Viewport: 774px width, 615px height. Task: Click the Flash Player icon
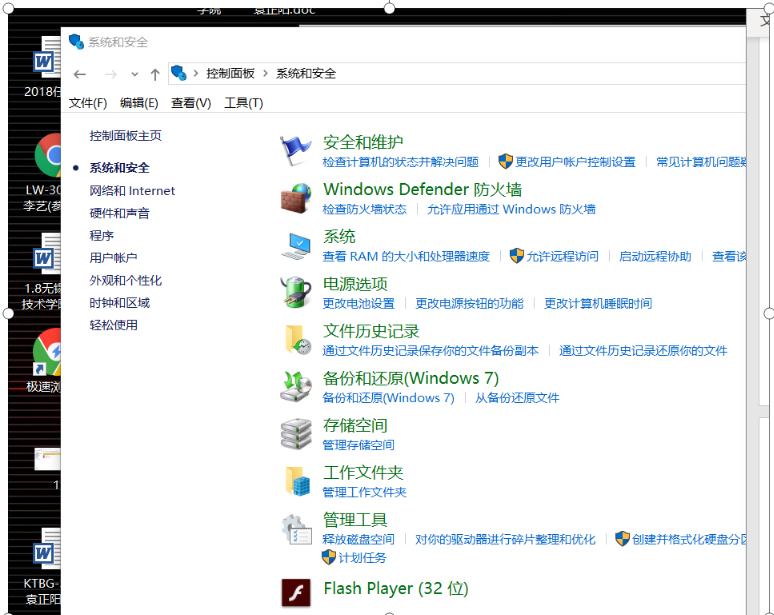tap(296, 592)
